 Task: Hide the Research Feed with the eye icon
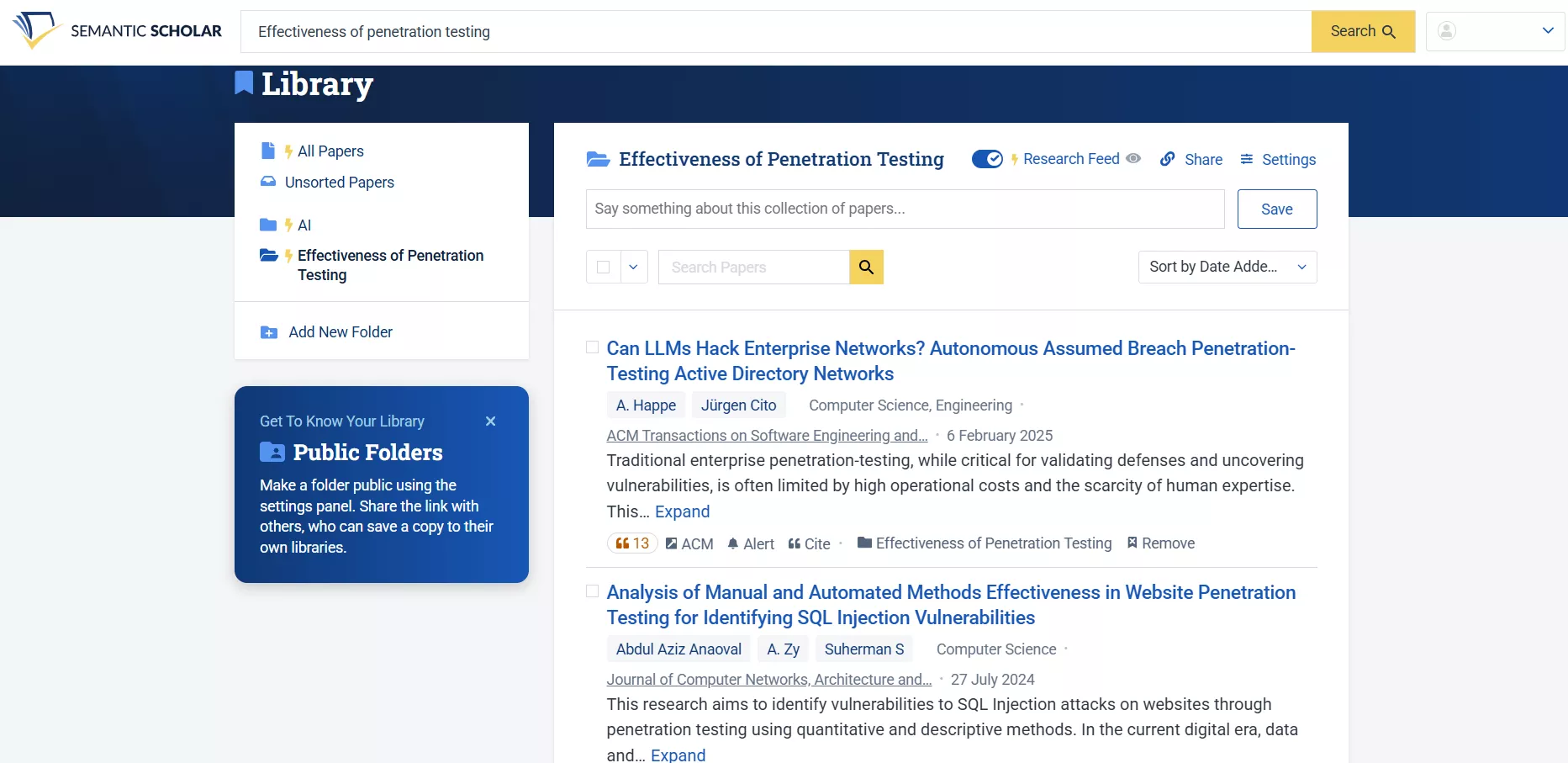coord(1134,158)
